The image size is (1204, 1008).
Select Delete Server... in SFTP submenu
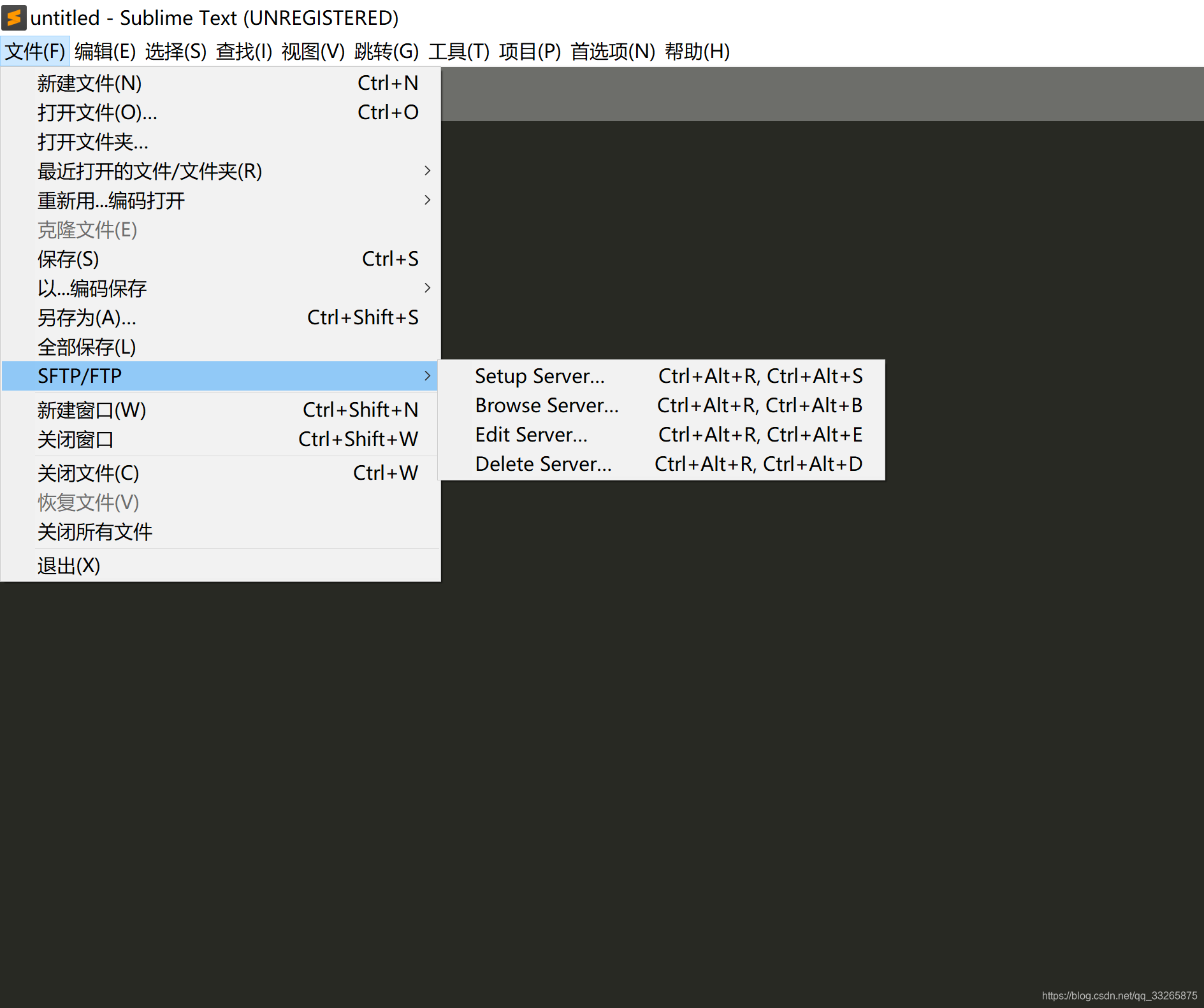(662, 464)
